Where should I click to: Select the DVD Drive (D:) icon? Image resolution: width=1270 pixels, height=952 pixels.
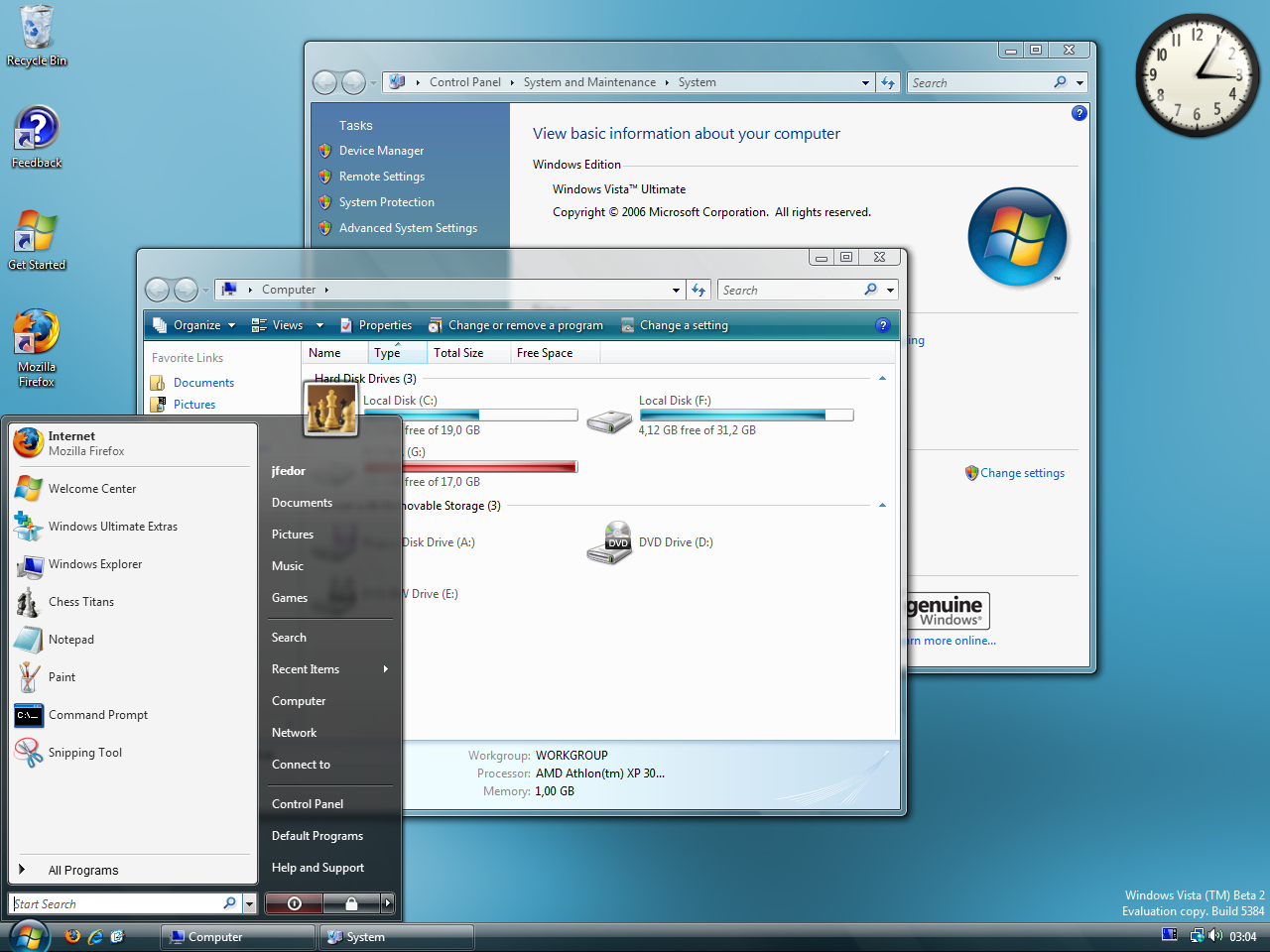pyautogui.click(x=609, y=542)
